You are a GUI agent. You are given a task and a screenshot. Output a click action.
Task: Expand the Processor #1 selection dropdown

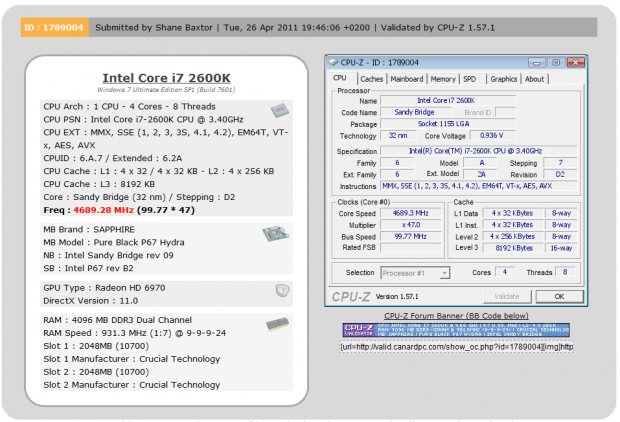[444, 273]
